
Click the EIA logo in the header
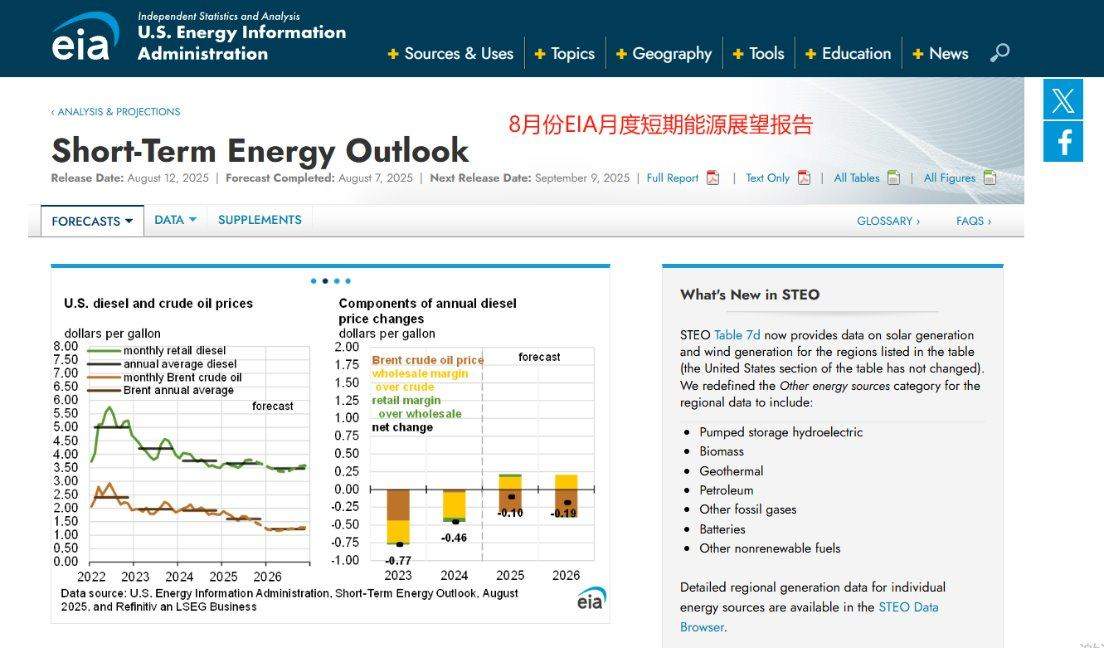click(x=84, y=37)
